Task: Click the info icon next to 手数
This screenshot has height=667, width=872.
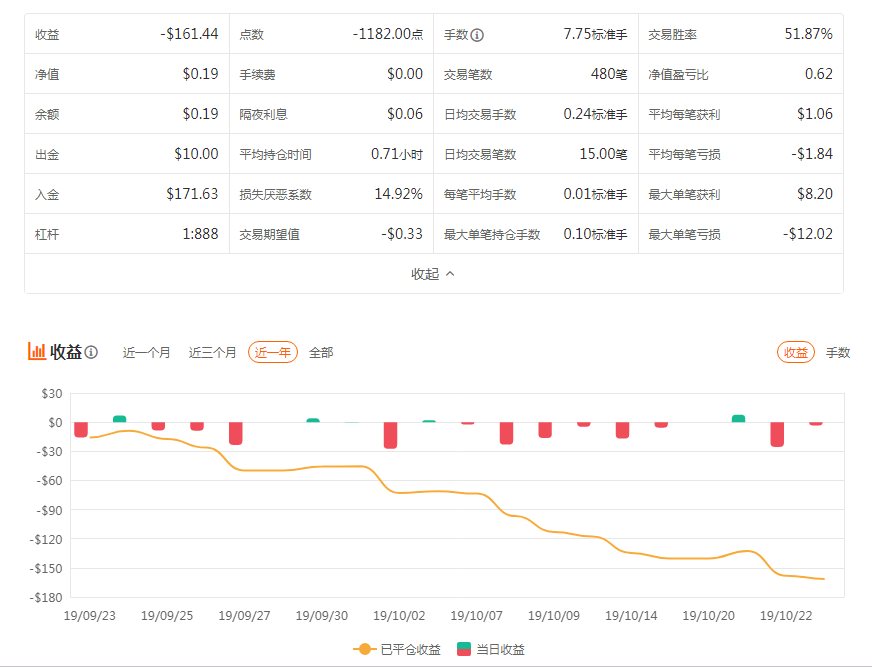Action: pyautogui.click(x=477, y=35)
